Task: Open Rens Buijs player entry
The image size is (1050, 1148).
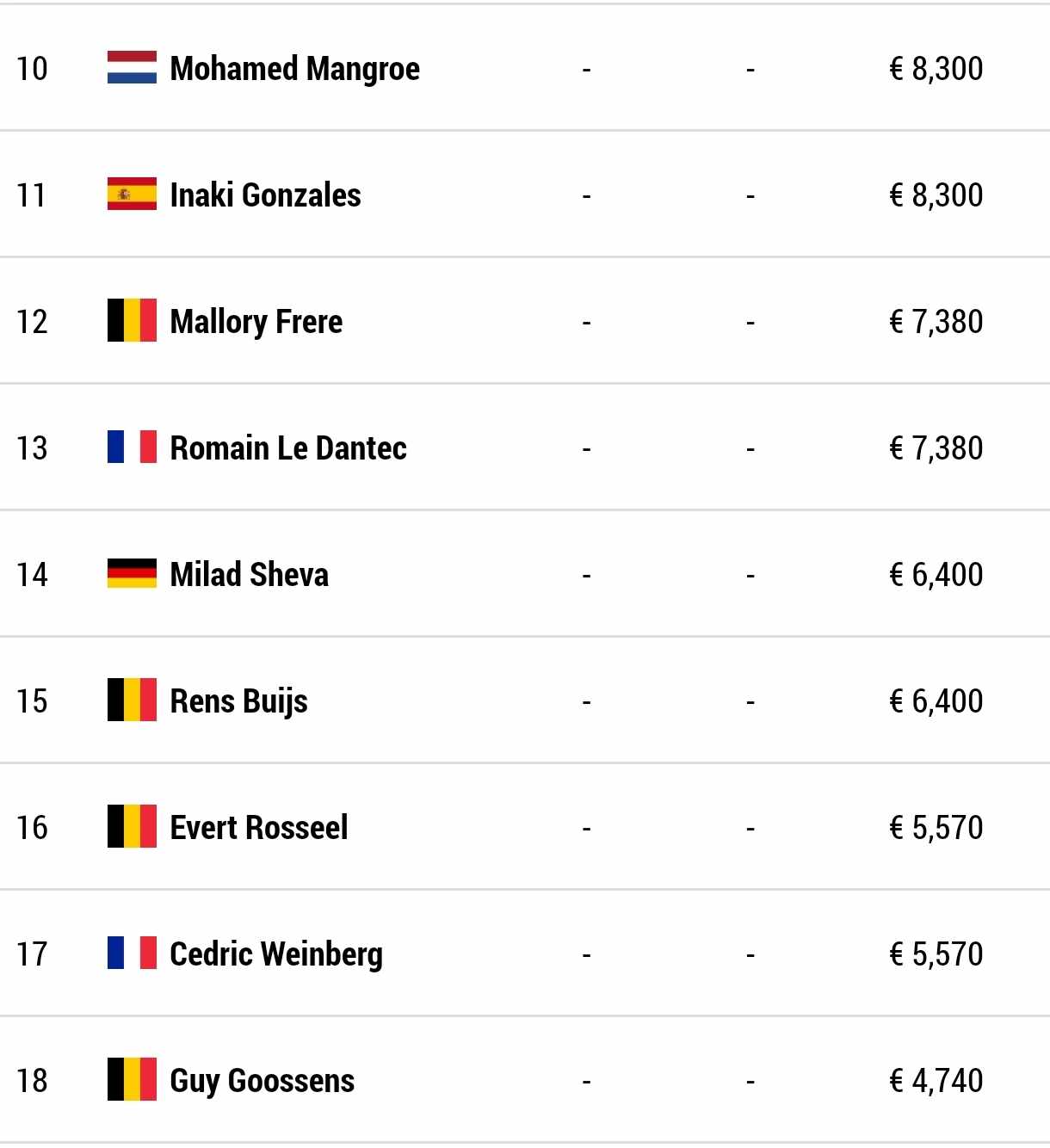Action: click(239, 702)
